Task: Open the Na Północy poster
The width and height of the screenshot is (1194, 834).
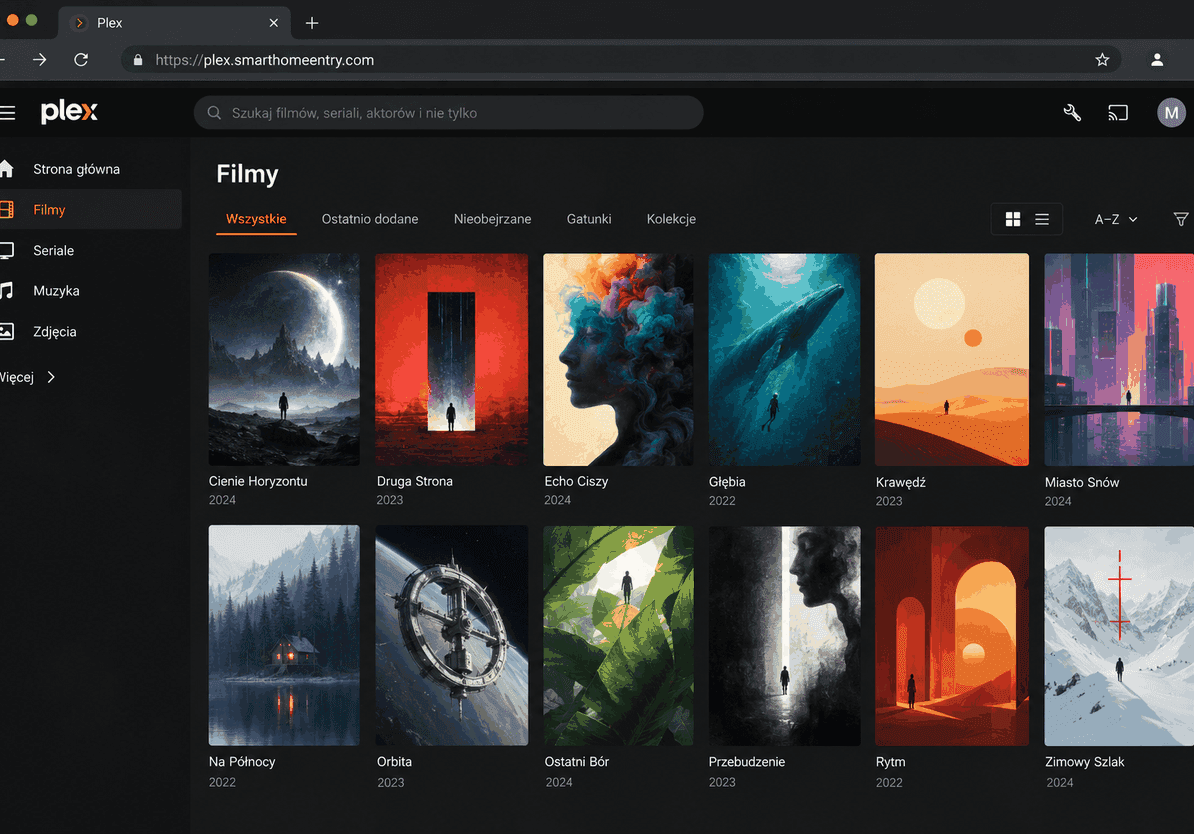Action: [x=284, y=635]
